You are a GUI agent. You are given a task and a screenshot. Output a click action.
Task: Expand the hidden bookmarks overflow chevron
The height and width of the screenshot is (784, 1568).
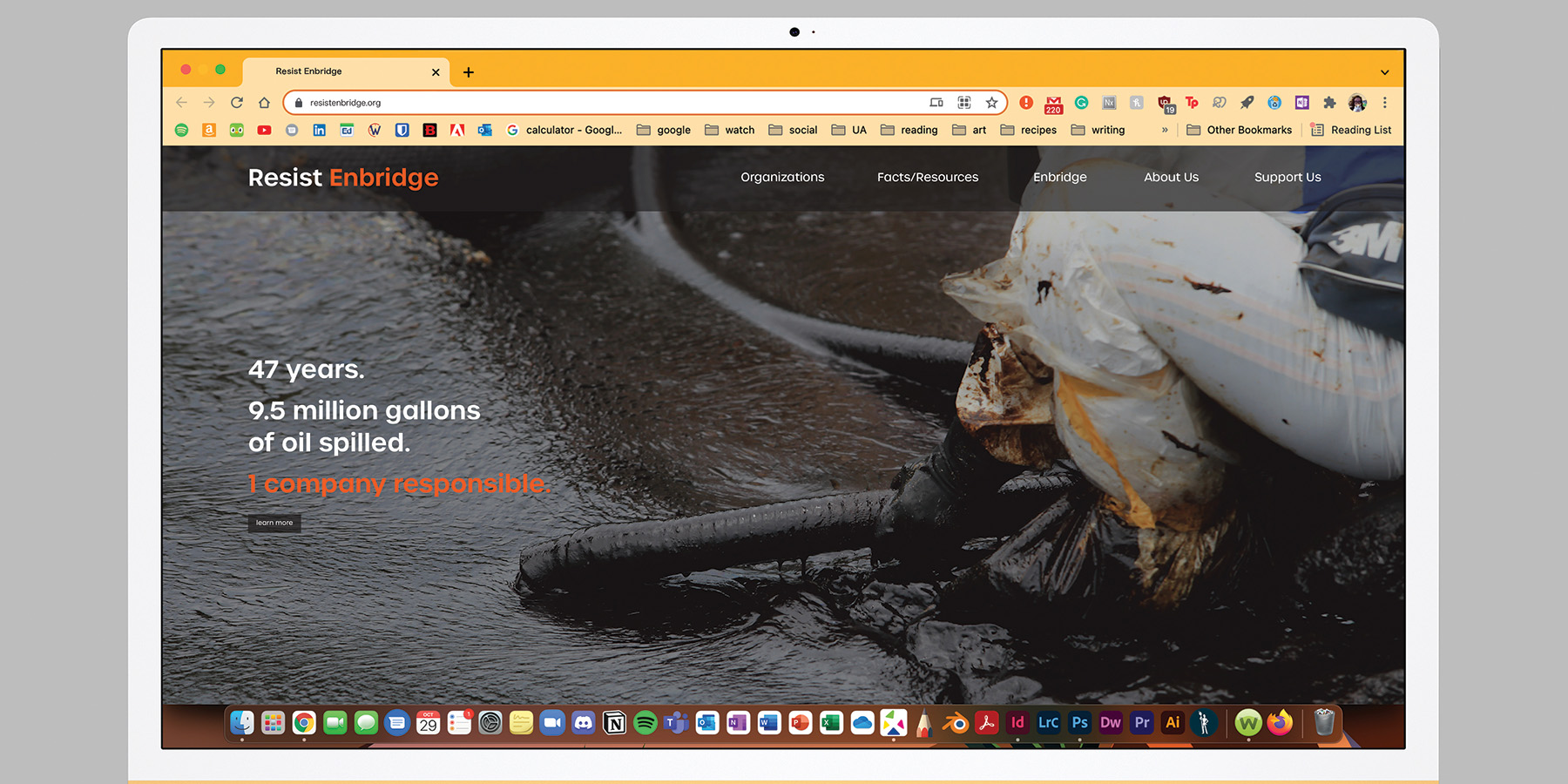click(1165, 130)
